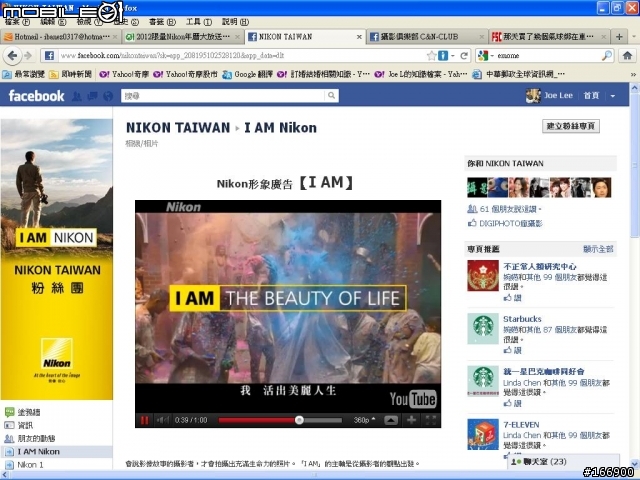Click the video progress slider knob

coord(299,420)
